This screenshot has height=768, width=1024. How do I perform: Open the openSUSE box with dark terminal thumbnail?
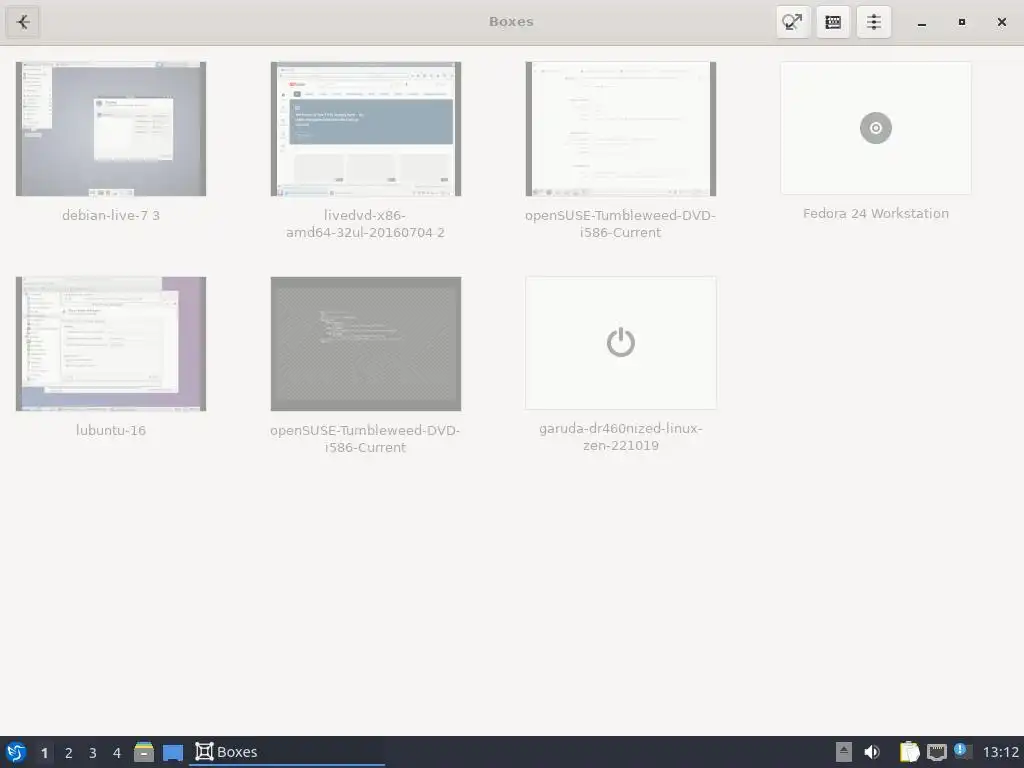(x=366, y=344)
